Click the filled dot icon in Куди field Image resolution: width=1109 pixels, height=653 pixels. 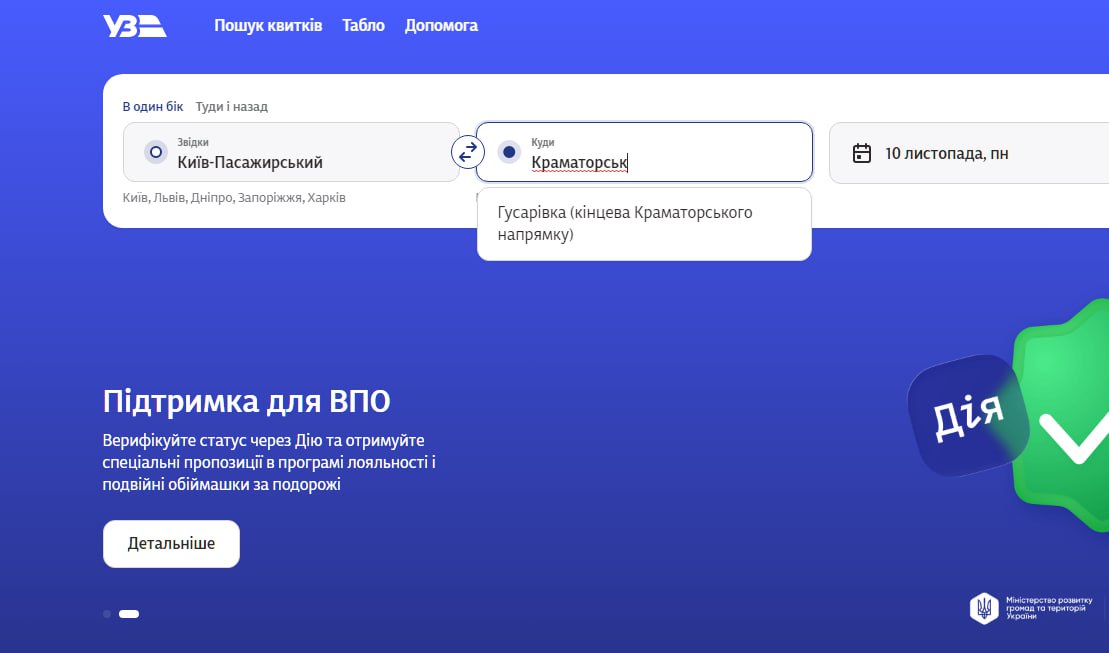point(509,152)
